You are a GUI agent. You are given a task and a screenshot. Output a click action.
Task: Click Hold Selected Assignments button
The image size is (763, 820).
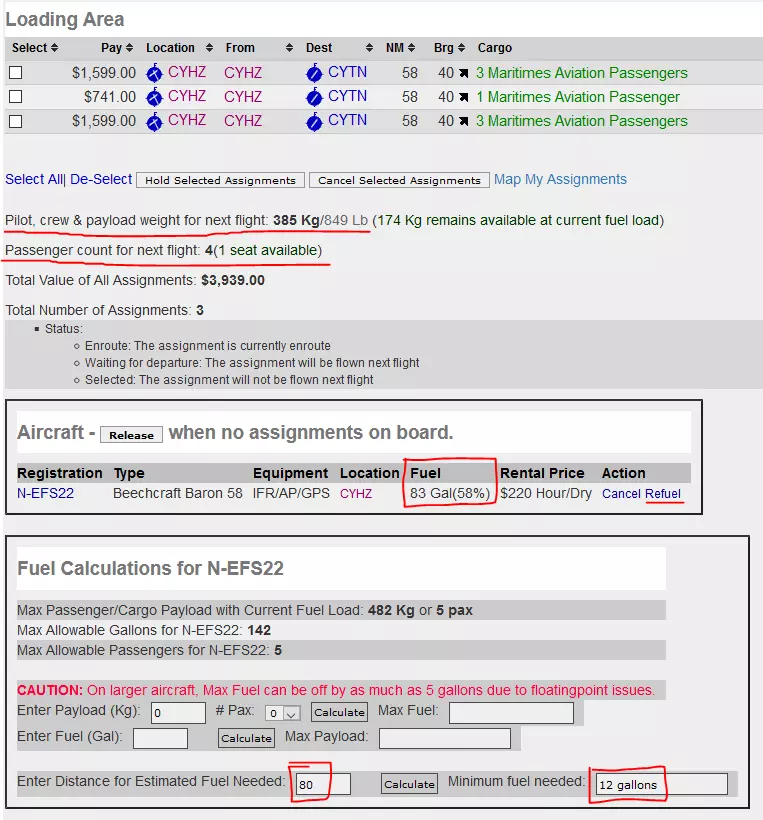(220, 180)
